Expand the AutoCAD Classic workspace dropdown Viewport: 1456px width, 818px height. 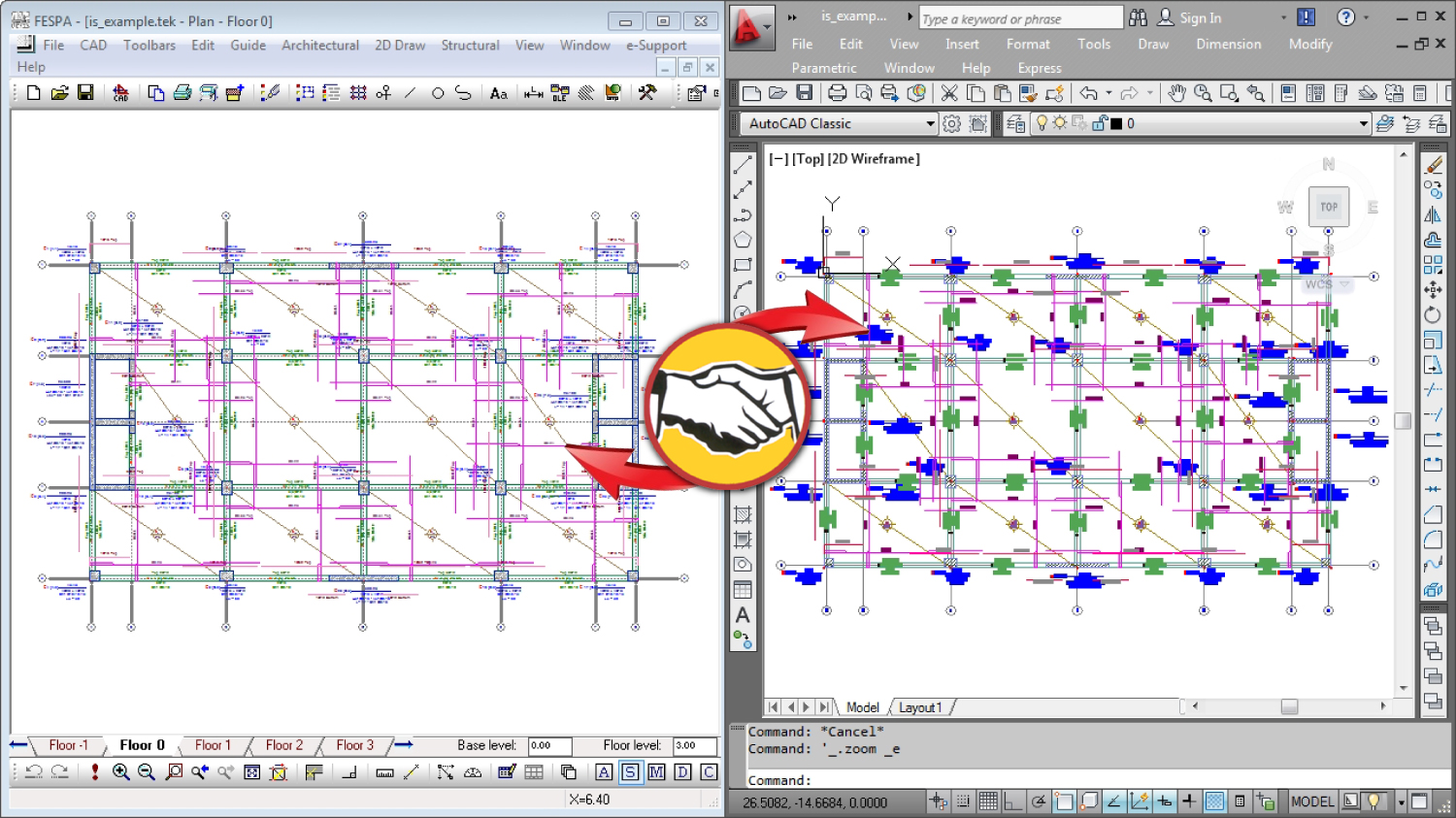click(x=930, y=123)
